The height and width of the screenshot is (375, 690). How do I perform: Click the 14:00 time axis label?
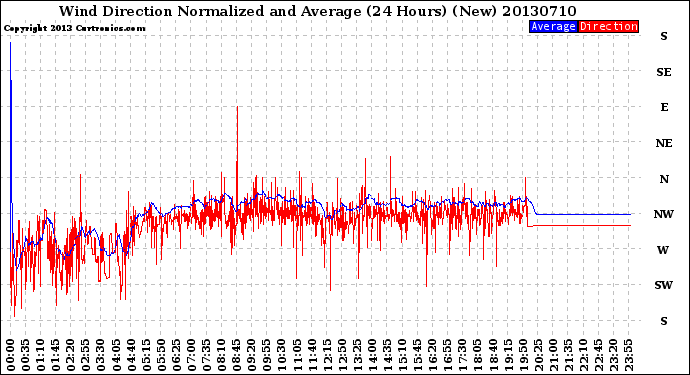pyautogui.click(x=372, y=355)
